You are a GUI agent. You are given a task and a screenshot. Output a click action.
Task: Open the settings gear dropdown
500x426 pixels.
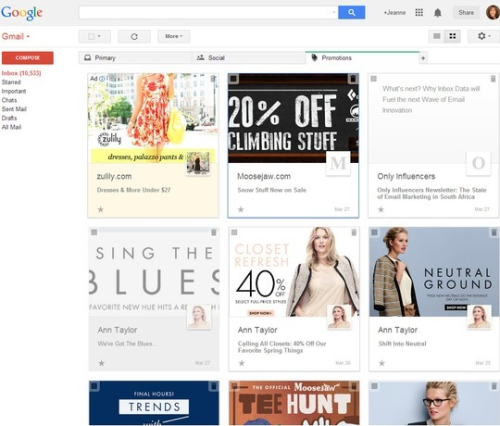(484, 36)
